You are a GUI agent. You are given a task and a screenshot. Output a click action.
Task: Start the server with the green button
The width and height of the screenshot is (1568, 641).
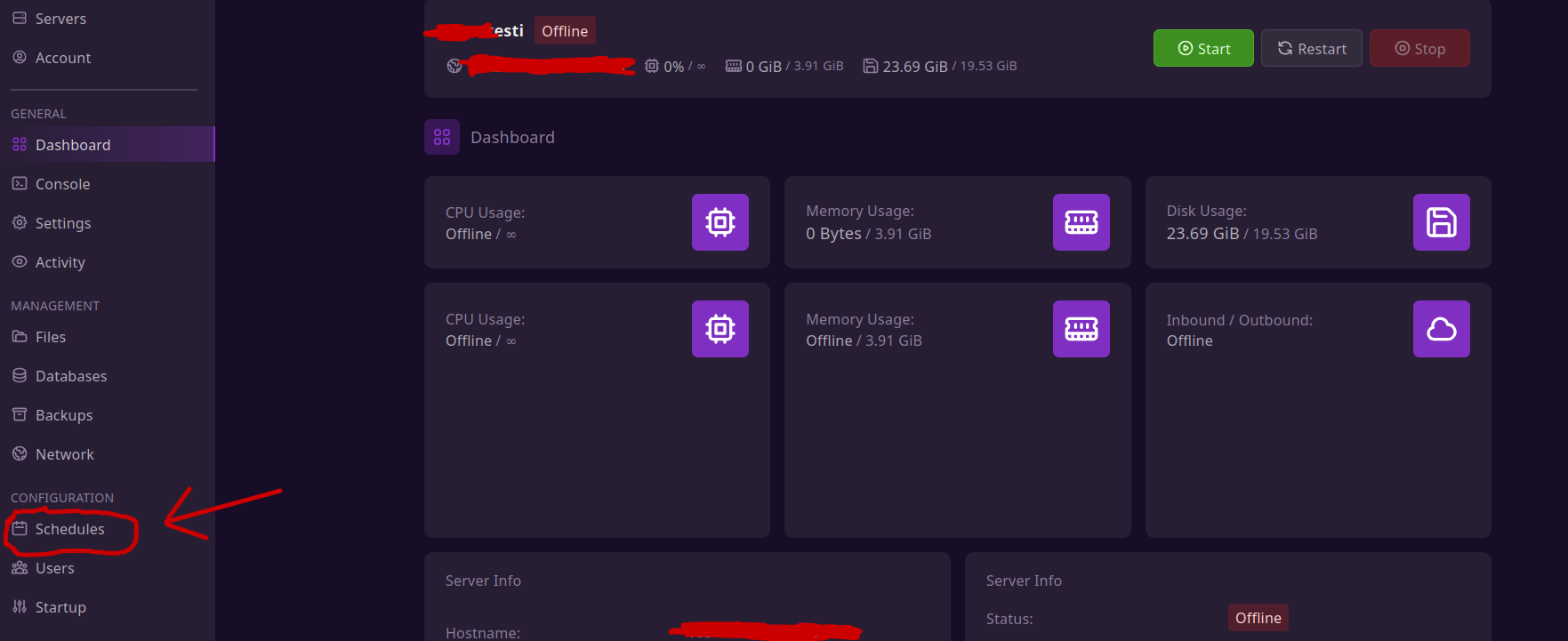coord(1203,48)
